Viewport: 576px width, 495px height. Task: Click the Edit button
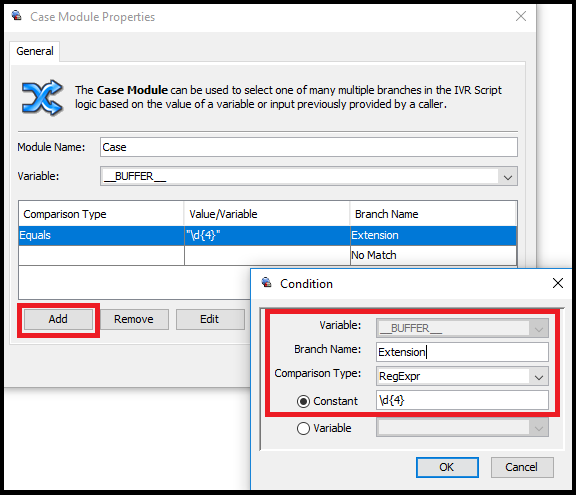point(210,319)
